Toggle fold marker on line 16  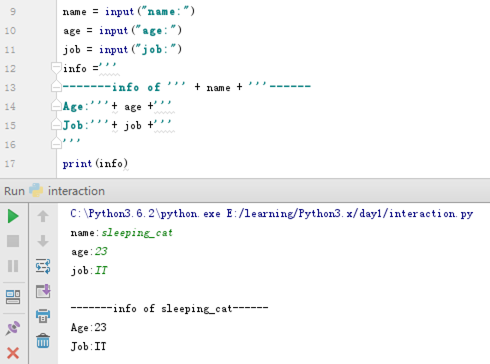pyautogui.click(x=56, y=143)
